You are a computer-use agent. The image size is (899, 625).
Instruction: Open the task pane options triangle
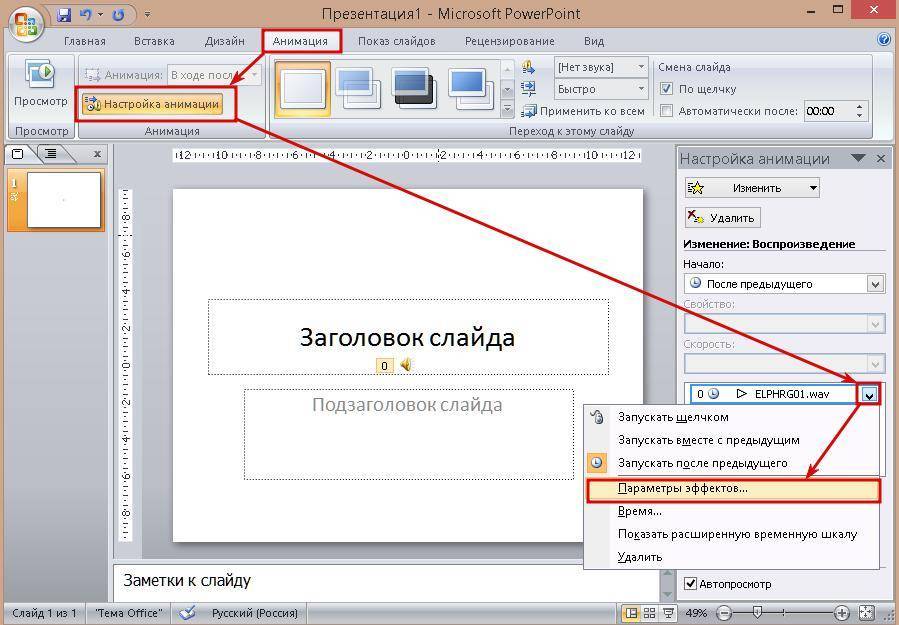pos(858,158)
